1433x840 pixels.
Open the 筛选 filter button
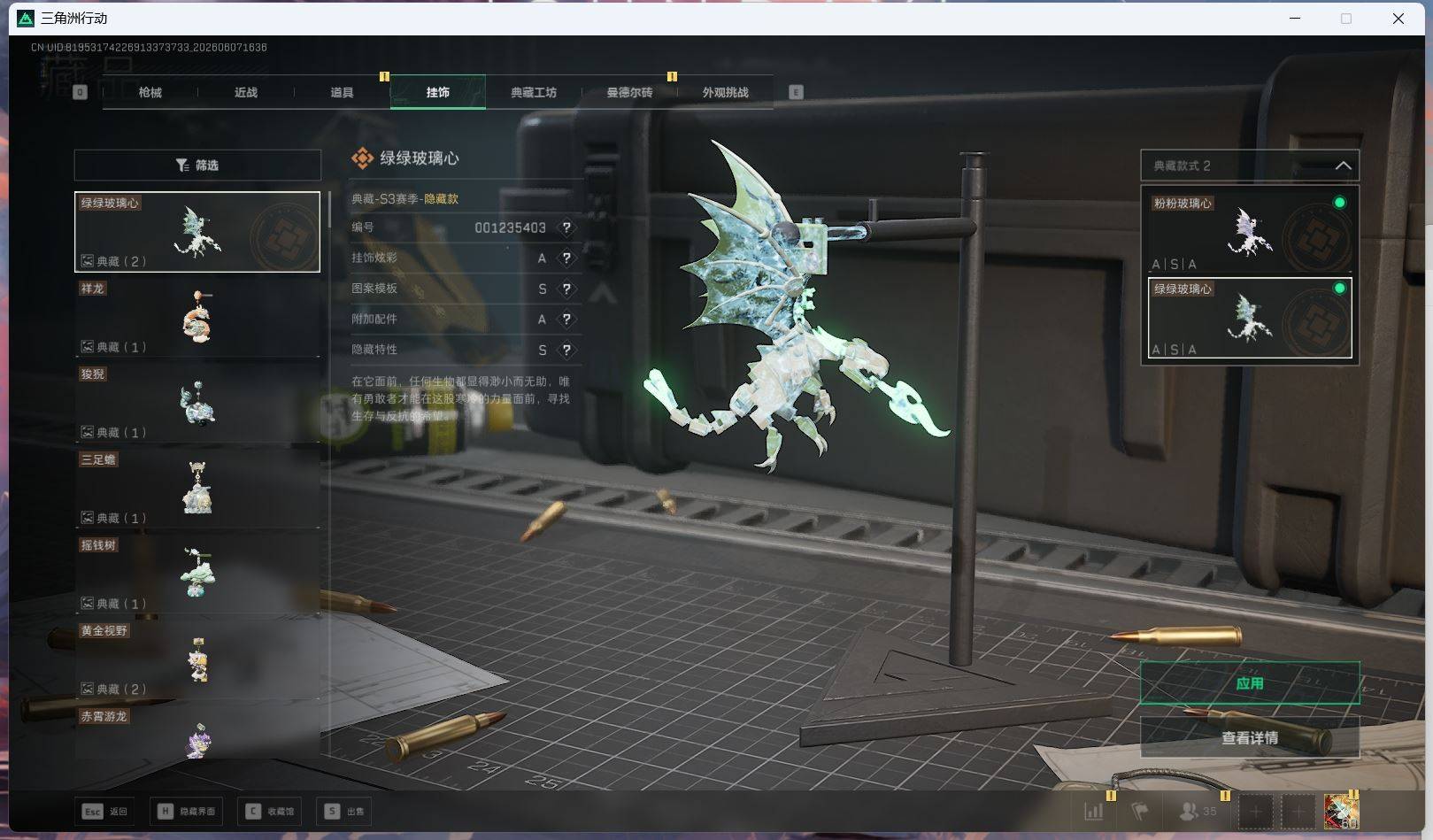click(197, 166)
